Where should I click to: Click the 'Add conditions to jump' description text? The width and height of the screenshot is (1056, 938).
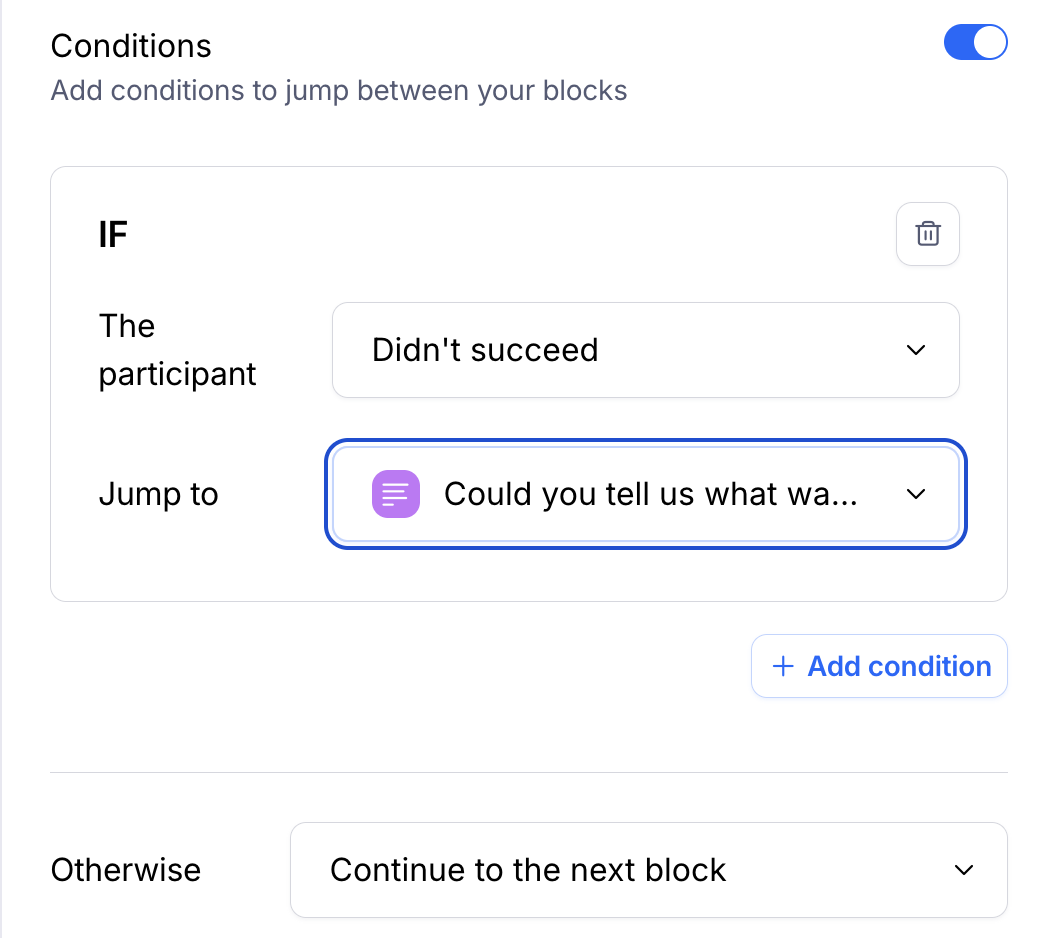pyautogui.click(x=339, y=91)
